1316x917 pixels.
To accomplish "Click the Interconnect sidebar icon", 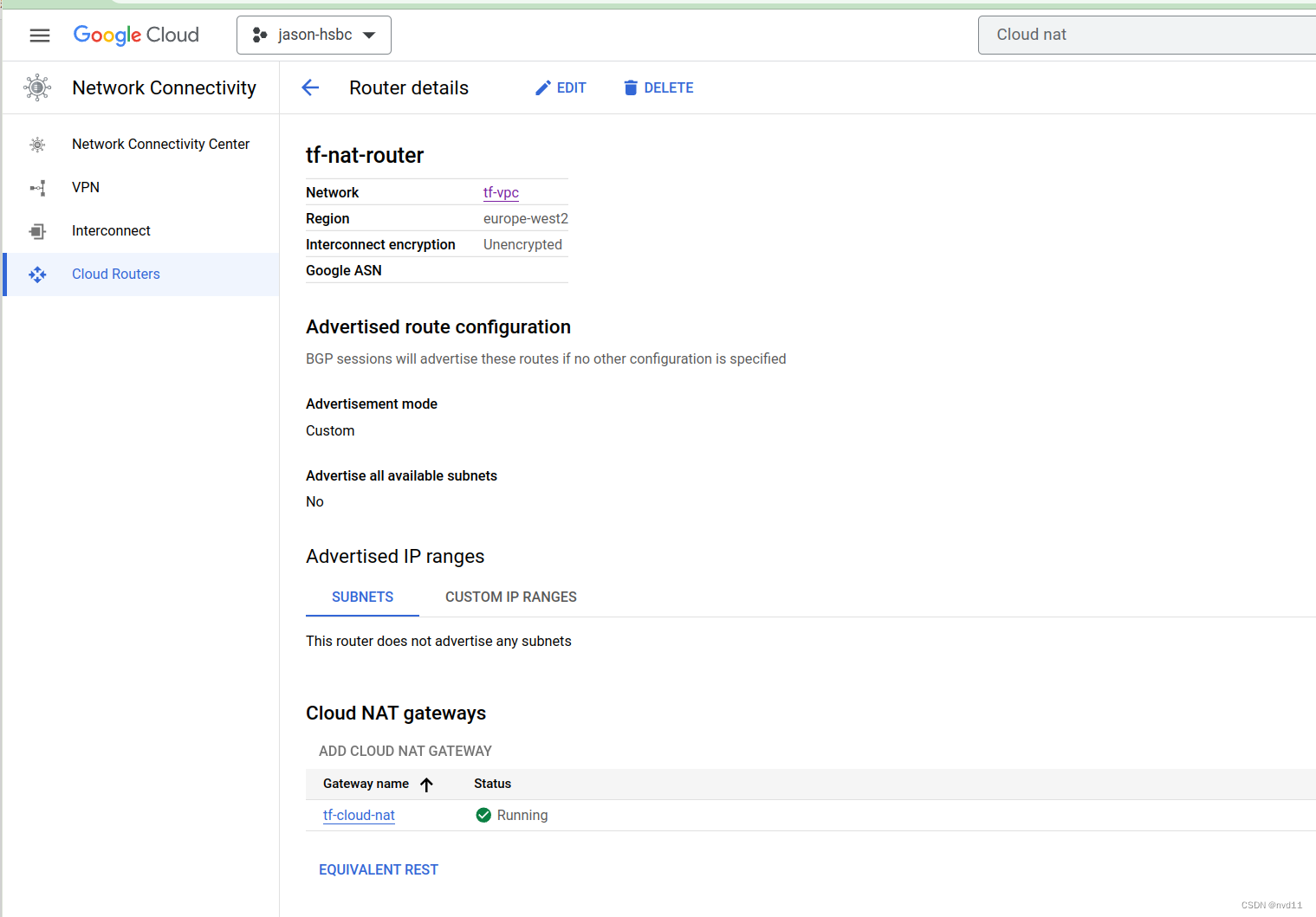I will coord(37,231).
